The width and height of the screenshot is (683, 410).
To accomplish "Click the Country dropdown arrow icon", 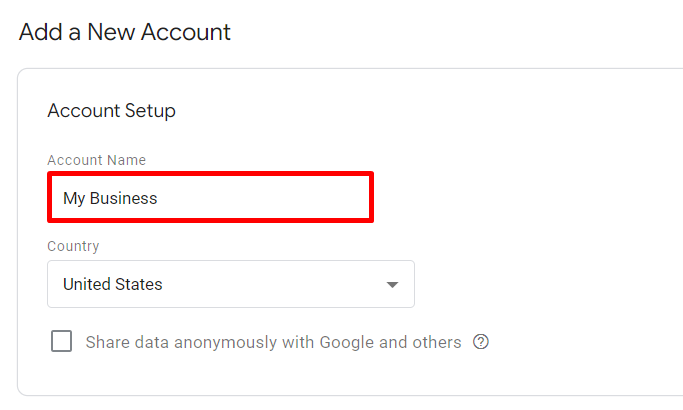I will (392, 285).
